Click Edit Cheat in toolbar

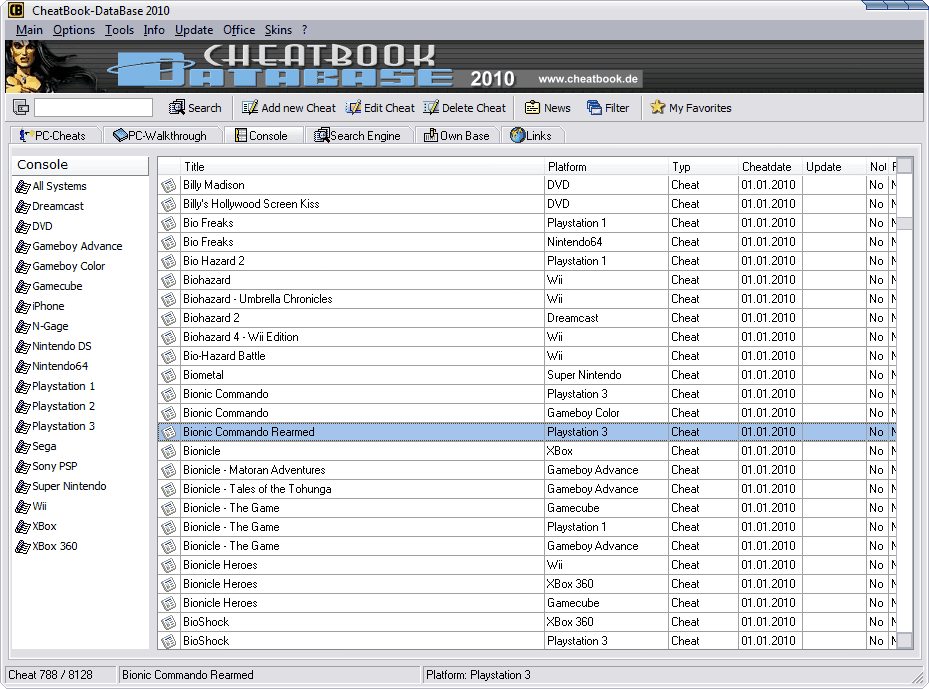pyautogui.click(x=380, y=108)
